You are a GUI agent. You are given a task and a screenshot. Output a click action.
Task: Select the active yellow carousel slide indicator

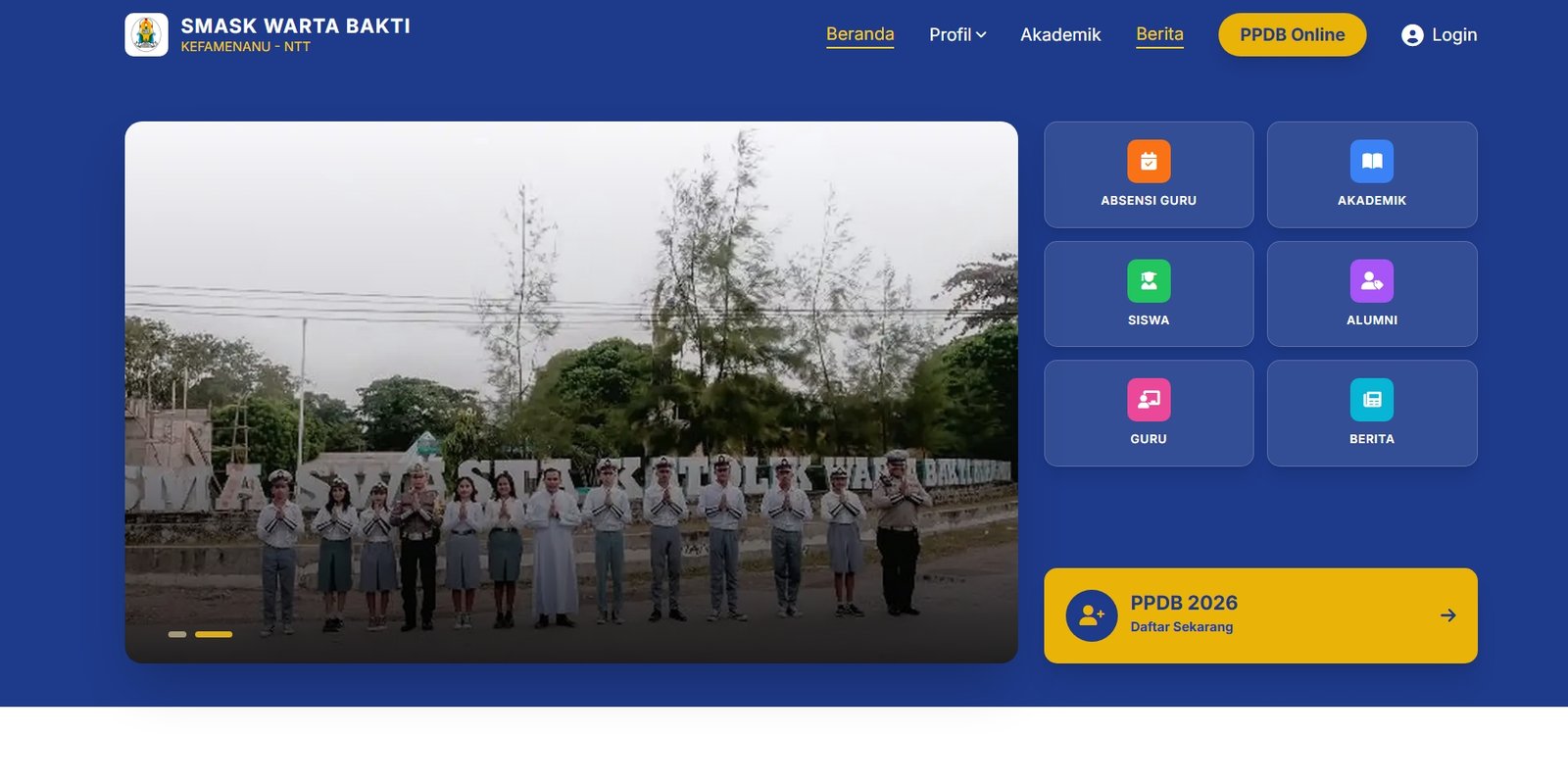[214, 634]
